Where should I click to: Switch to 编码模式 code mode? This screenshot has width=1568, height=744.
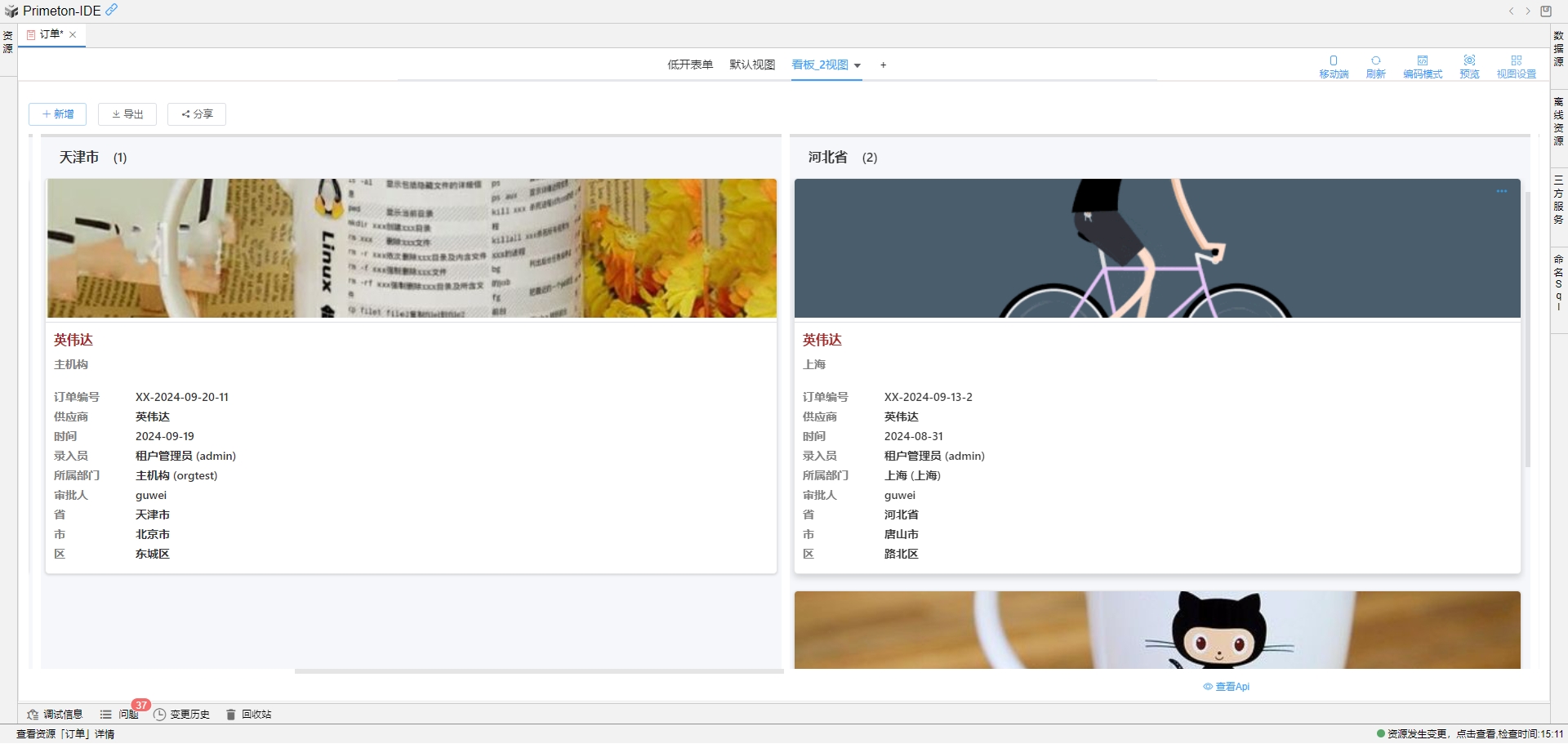pyautogui.click(x=1423, y=66)
